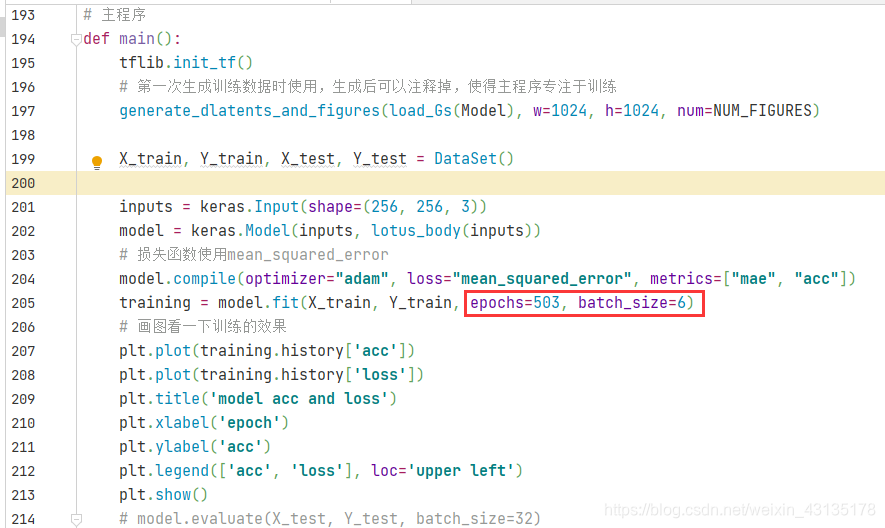Click the fold-end marker at line 214
Image resolution: width=885 pixels, height=528 pixels.
[x=76, y=519]
